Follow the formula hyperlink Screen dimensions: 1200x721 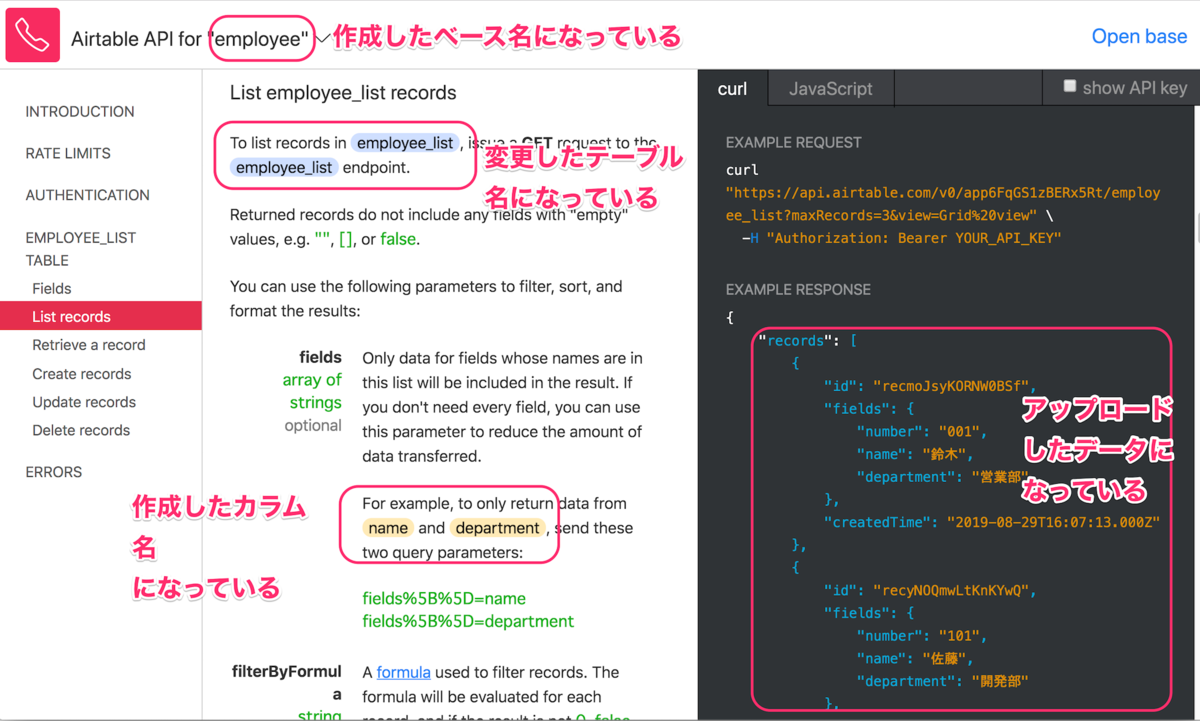404,672
